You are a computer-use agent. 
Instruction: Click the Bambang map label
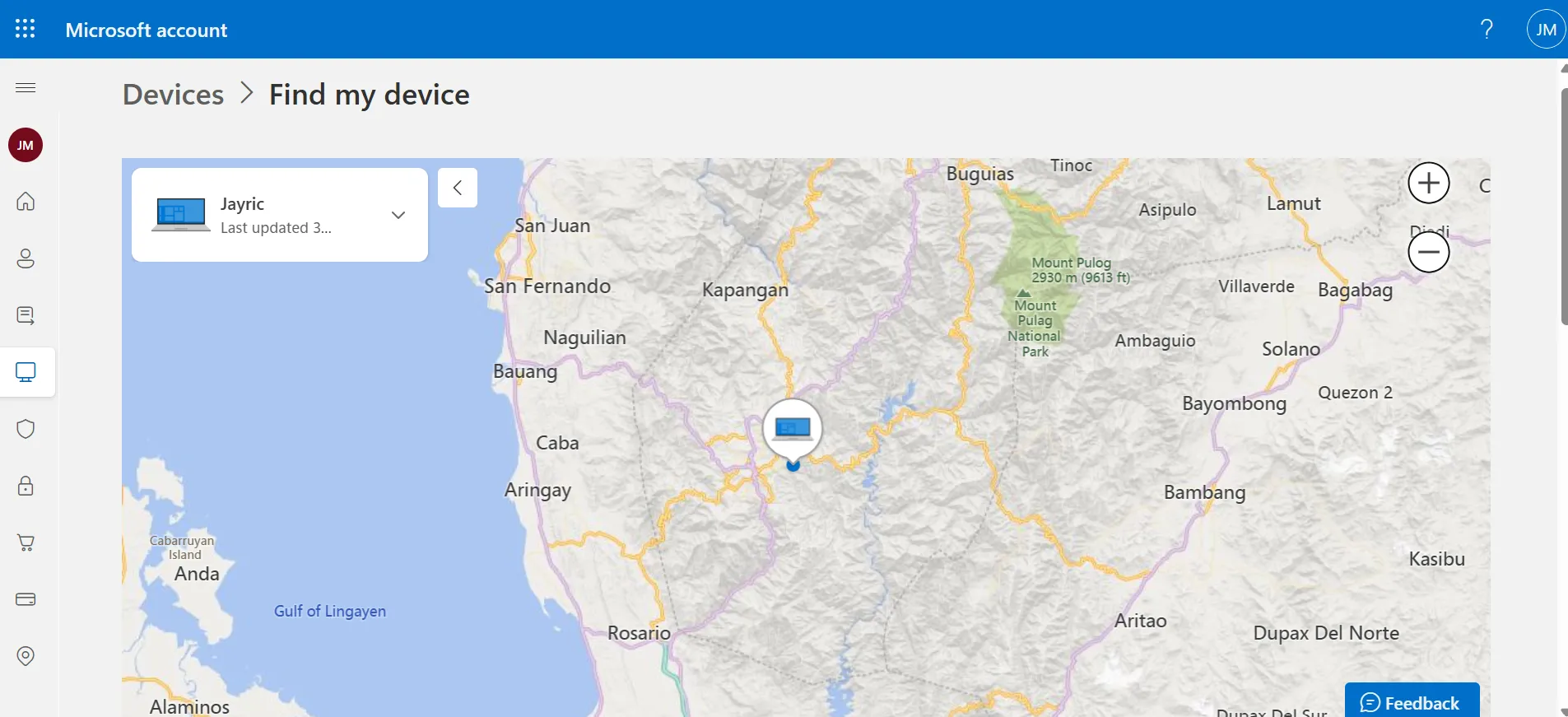point(1204,492)
